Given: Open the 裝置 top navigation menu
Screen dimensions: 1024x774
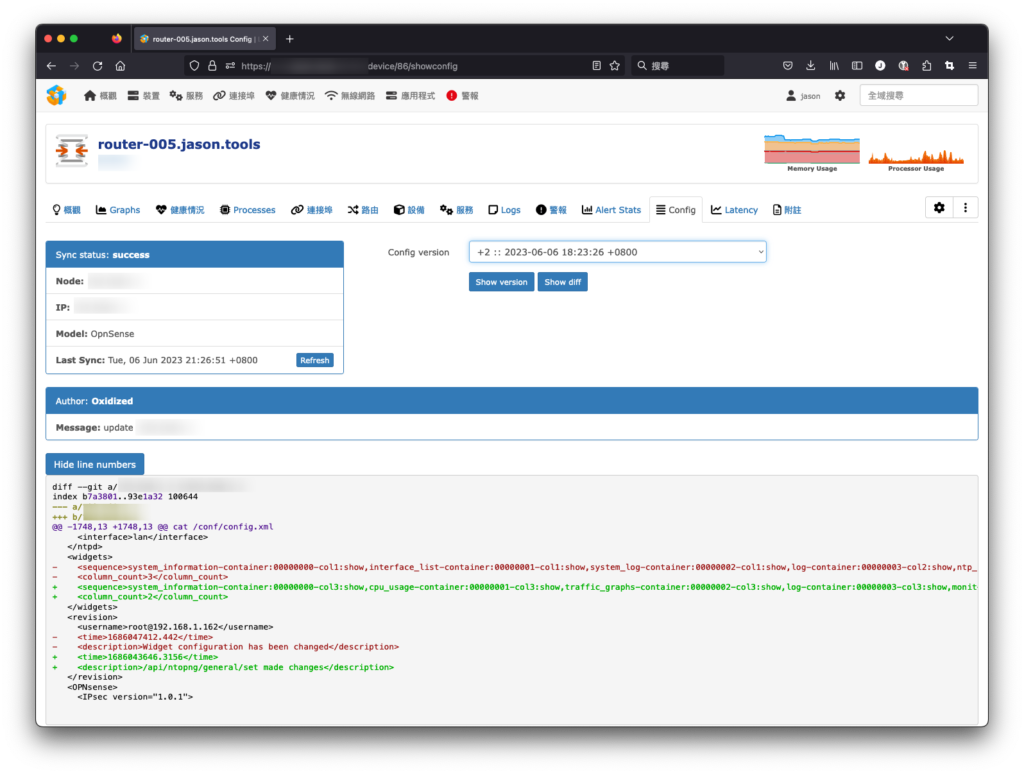Looking at the screenshot, I should tap(144, 95).
